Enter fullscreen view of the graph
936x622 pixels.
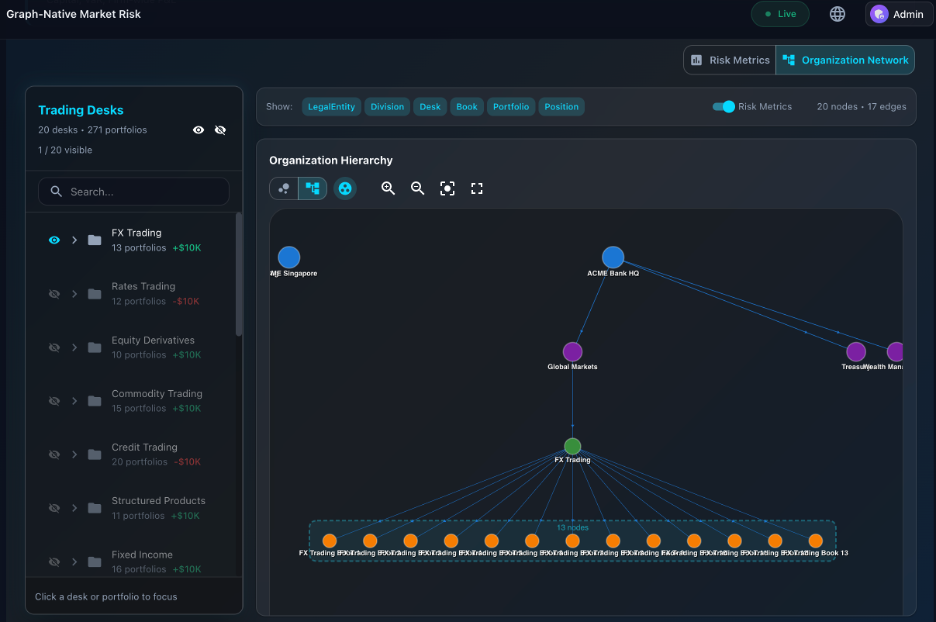477,188
